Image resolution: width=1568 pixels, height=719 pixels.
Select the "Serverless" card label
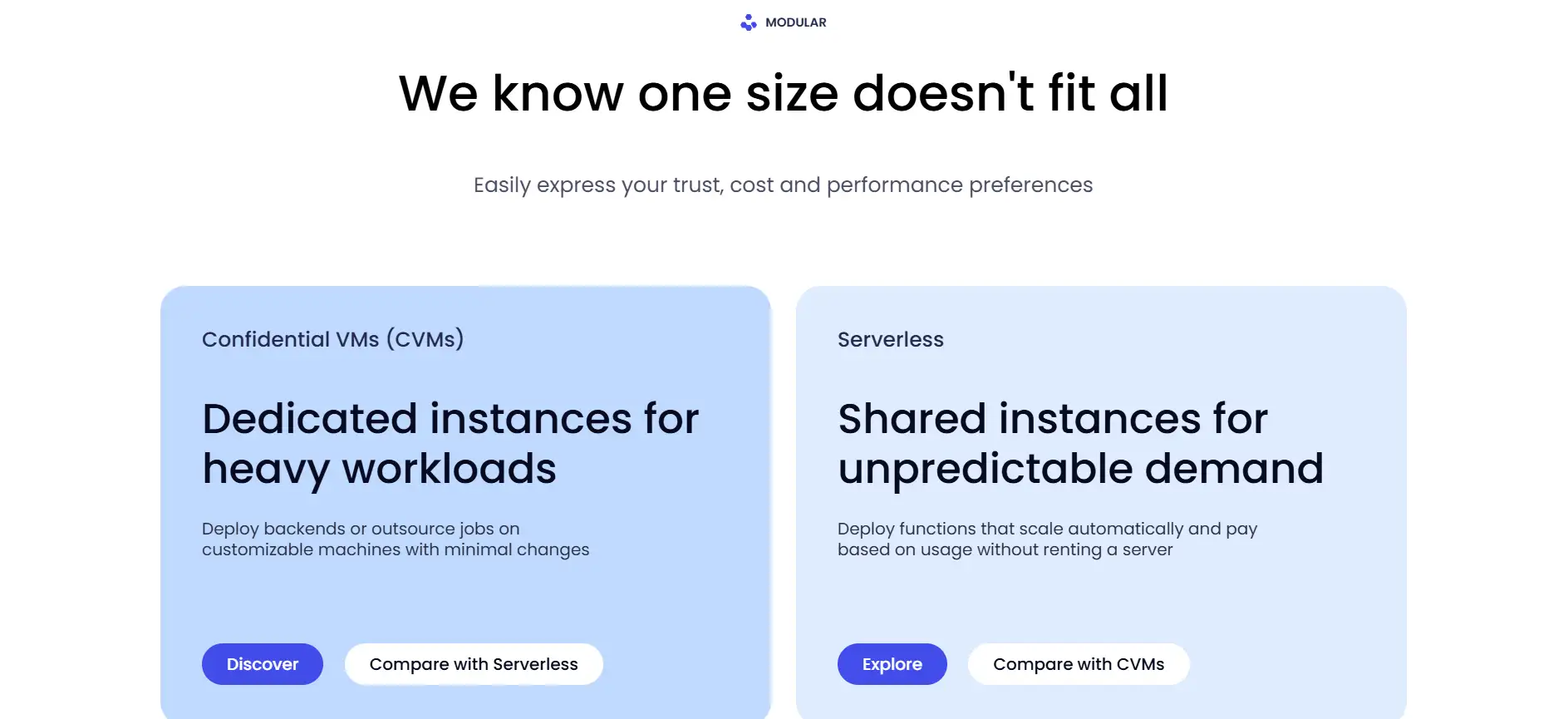[890, 339]
